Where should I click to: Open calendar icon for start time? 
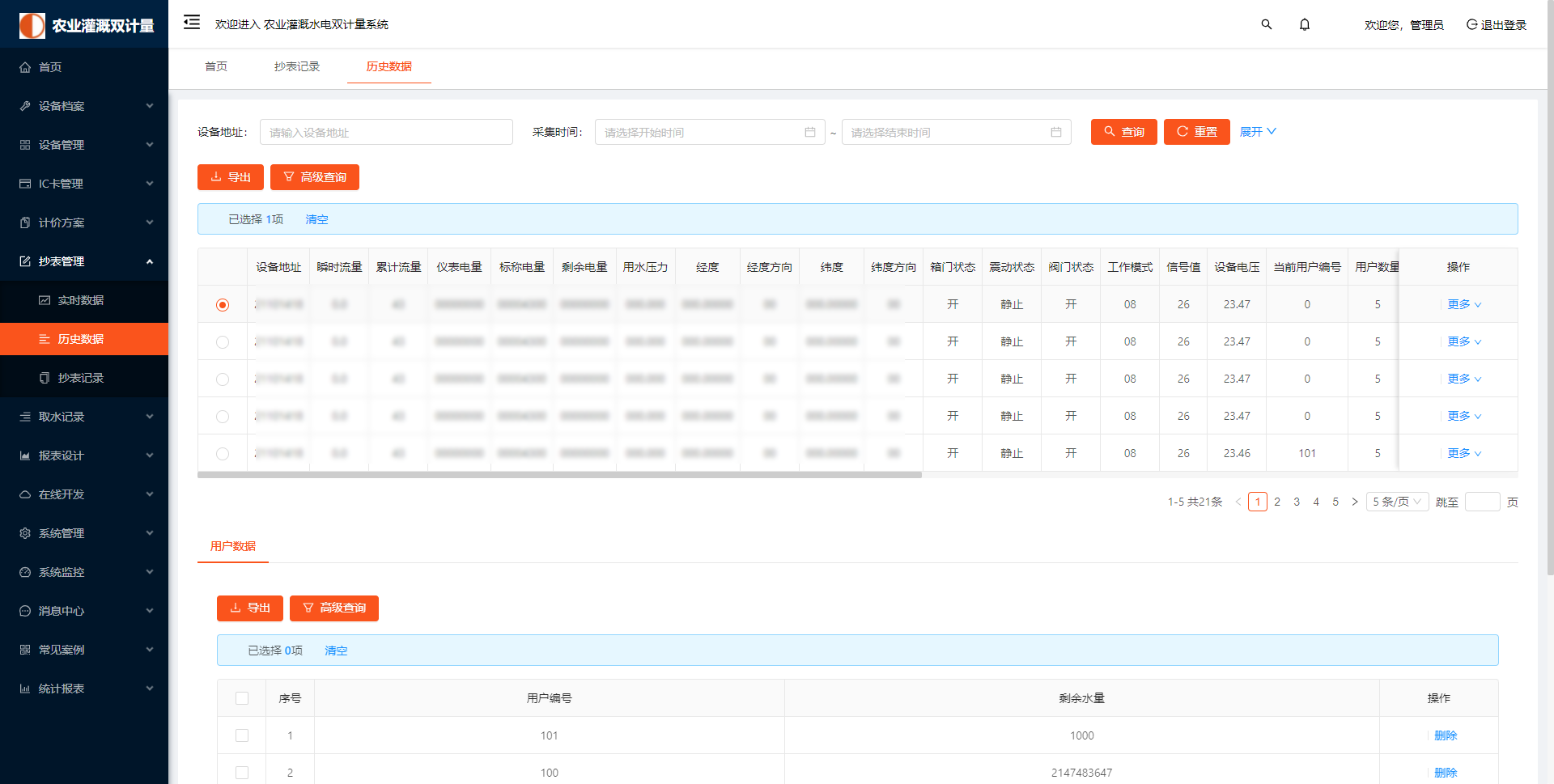click(810, 132)
